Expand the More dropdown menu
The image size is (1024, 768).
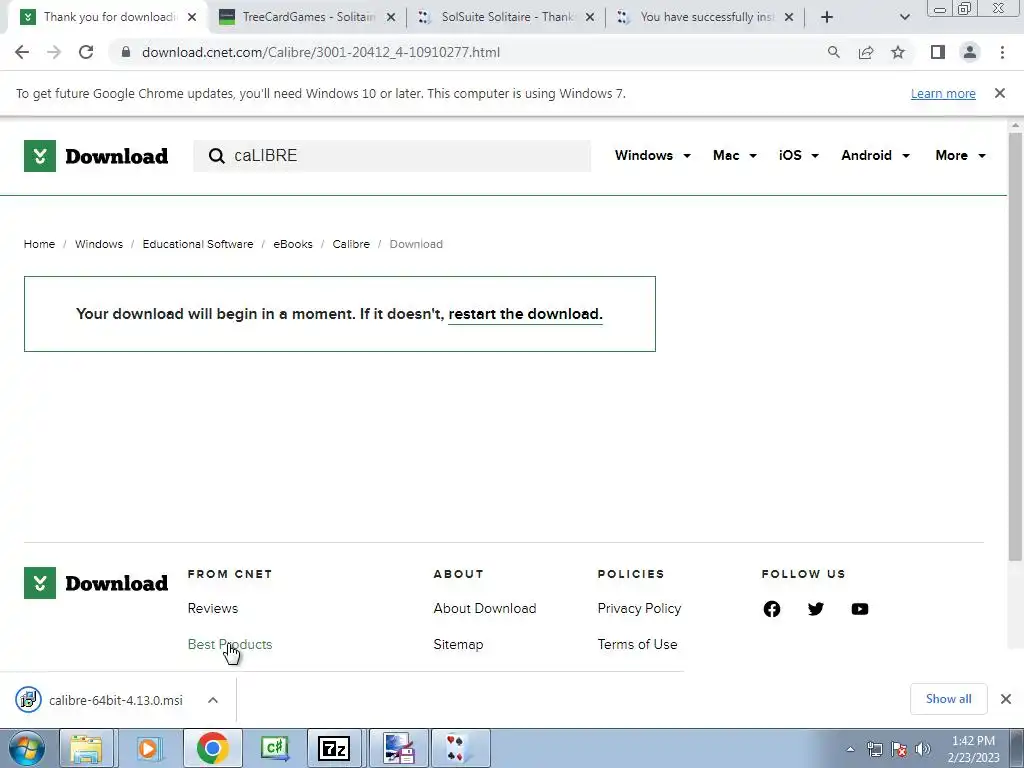(x=960, y=155)
